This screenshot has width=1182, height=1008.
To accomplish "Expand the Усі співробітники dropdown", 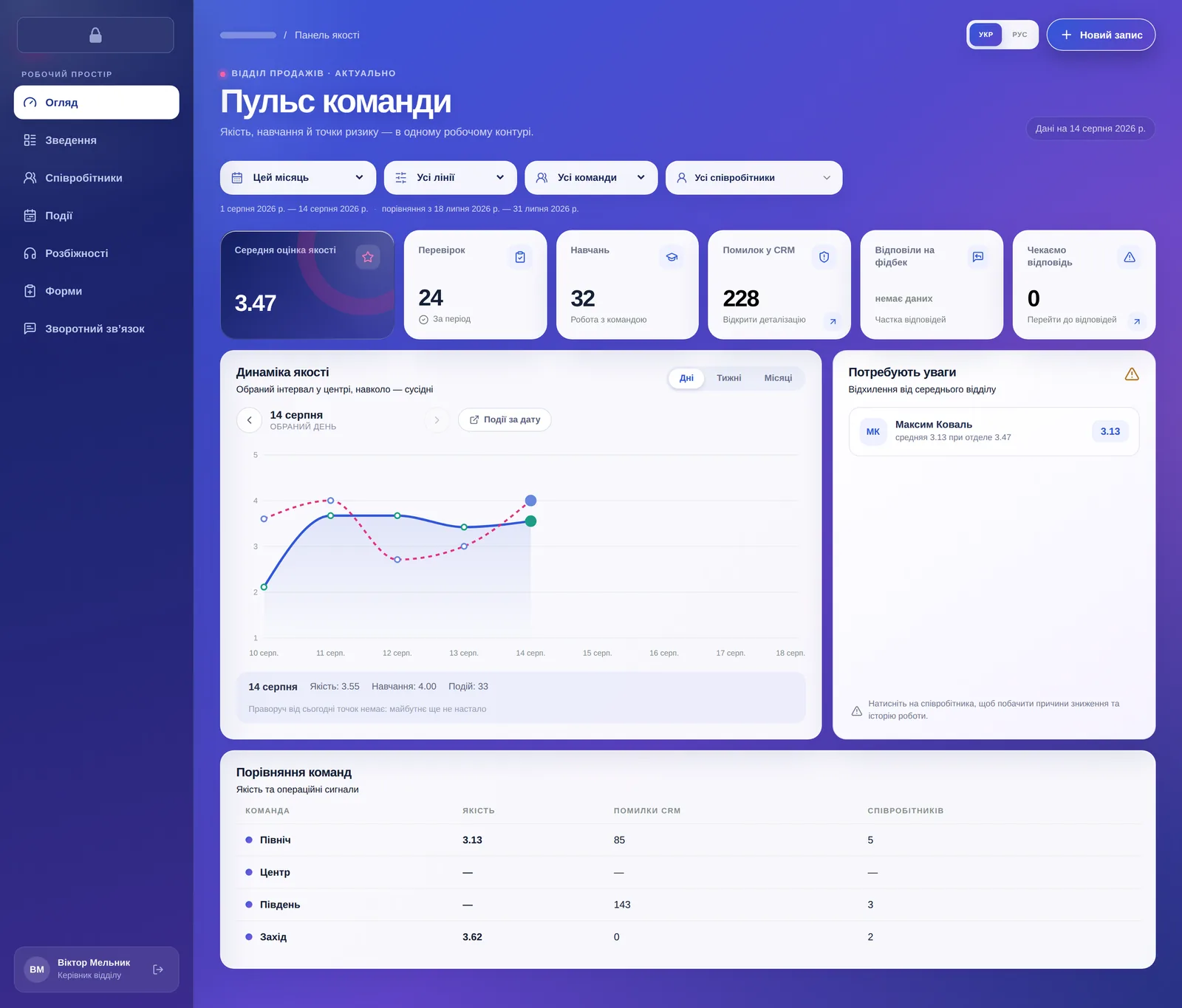I will click(x=754, y=178).
